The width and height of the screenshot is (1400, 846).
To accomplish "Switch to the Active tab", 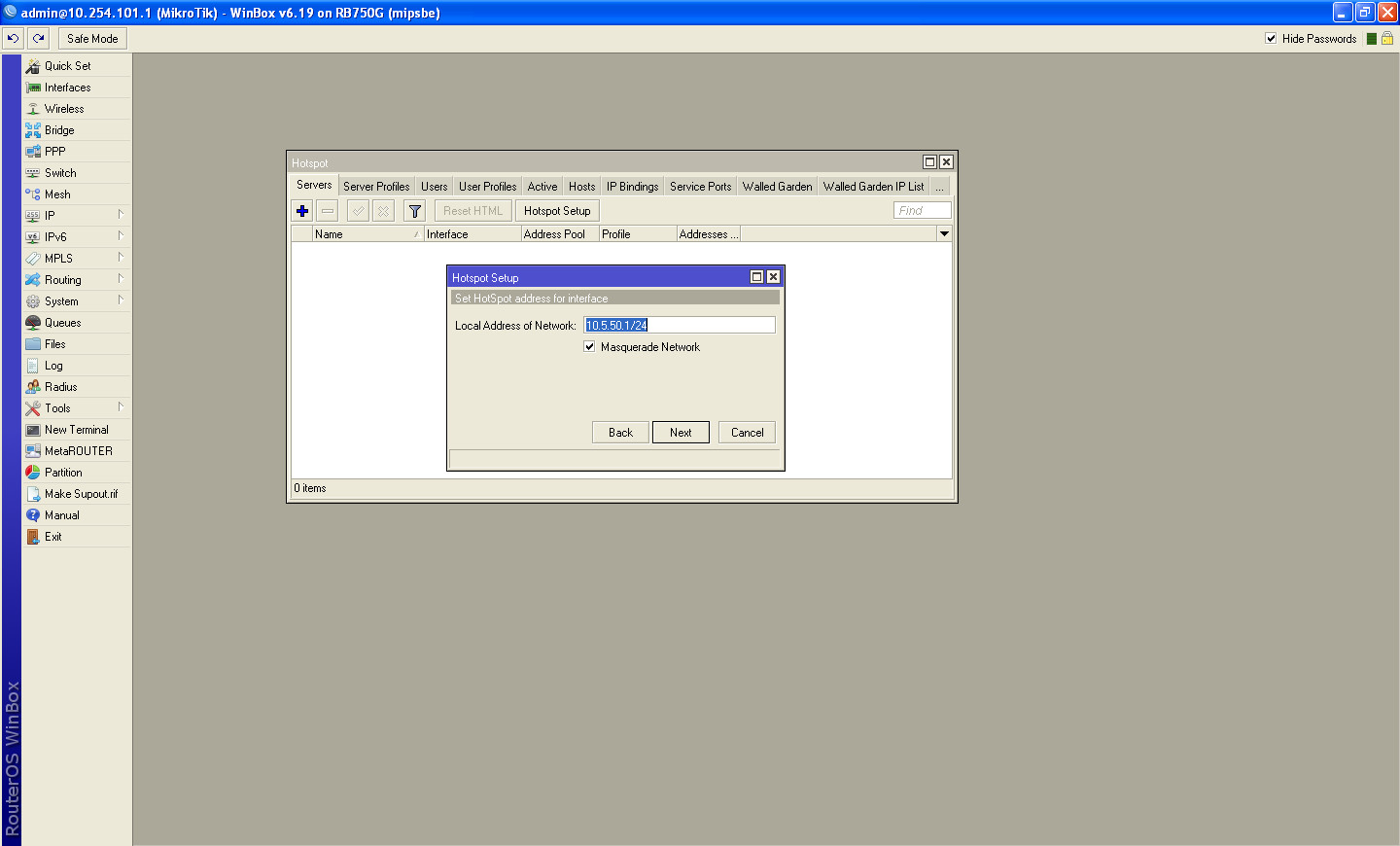I will [542, 187].
